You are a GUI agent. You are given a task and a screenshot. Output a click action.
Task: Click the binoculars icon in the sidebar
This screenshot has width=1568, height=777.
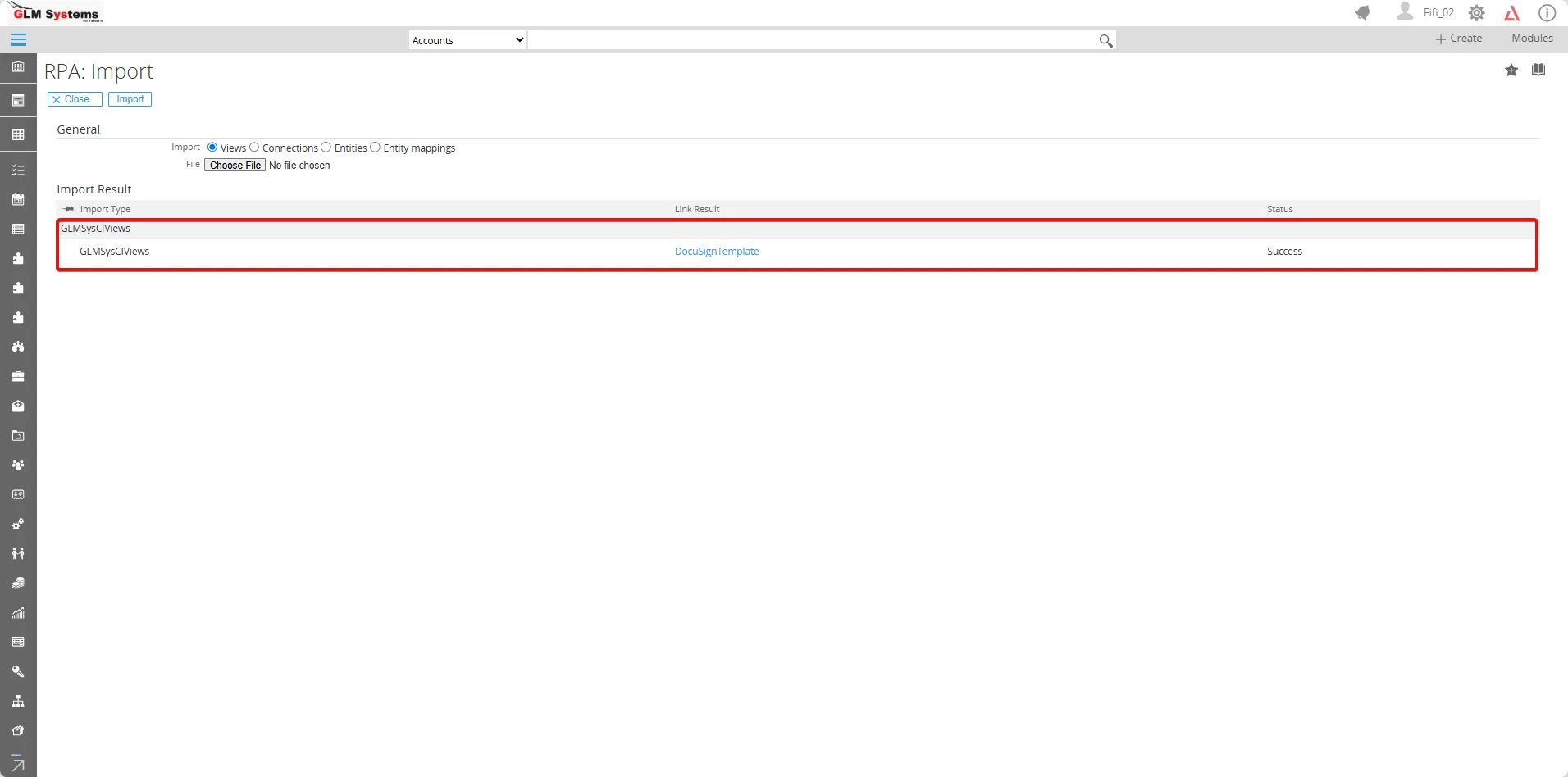pyautogui.click(x=18, y=348)
